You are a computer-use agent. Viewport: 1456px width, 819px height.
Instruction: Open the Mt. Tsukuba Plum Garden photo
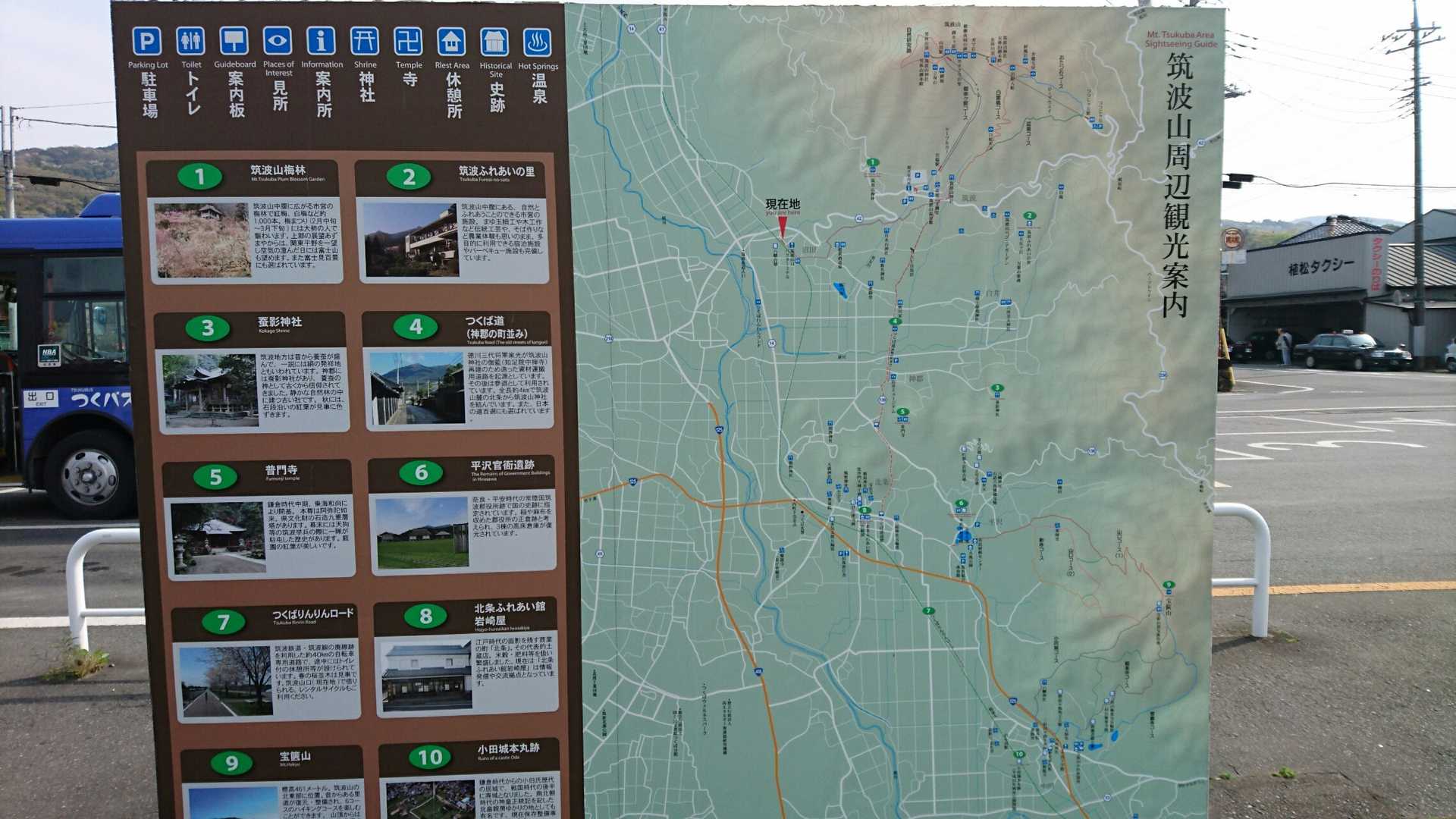pyautogui.click(x=202, y=240)
